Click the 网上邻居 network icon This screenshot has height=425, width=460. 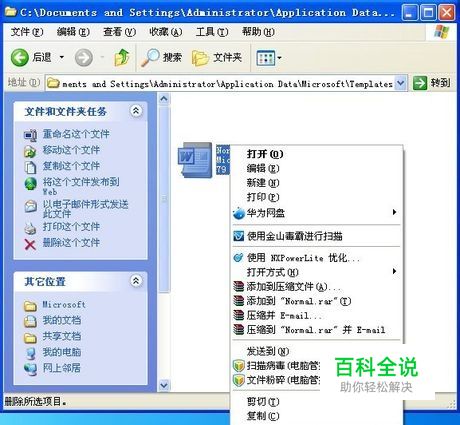tap(30, 369)
